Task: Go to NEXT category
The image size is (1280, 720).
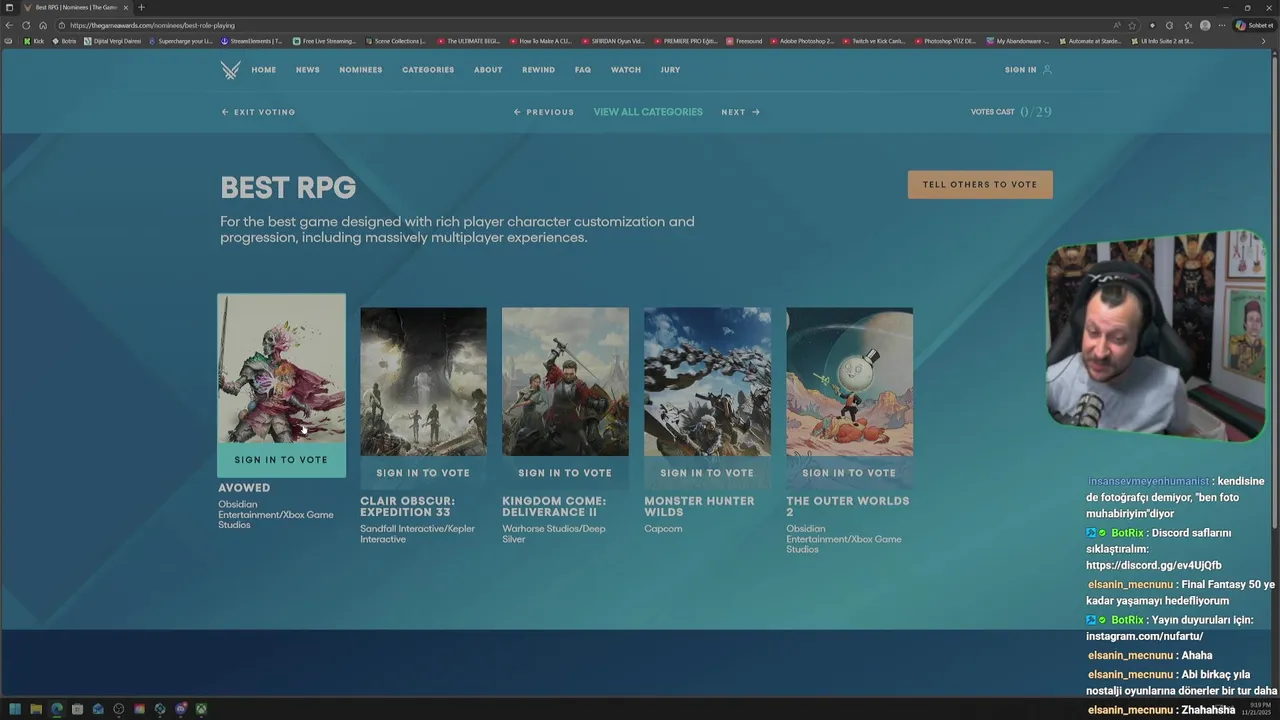Action: (741, 112)
